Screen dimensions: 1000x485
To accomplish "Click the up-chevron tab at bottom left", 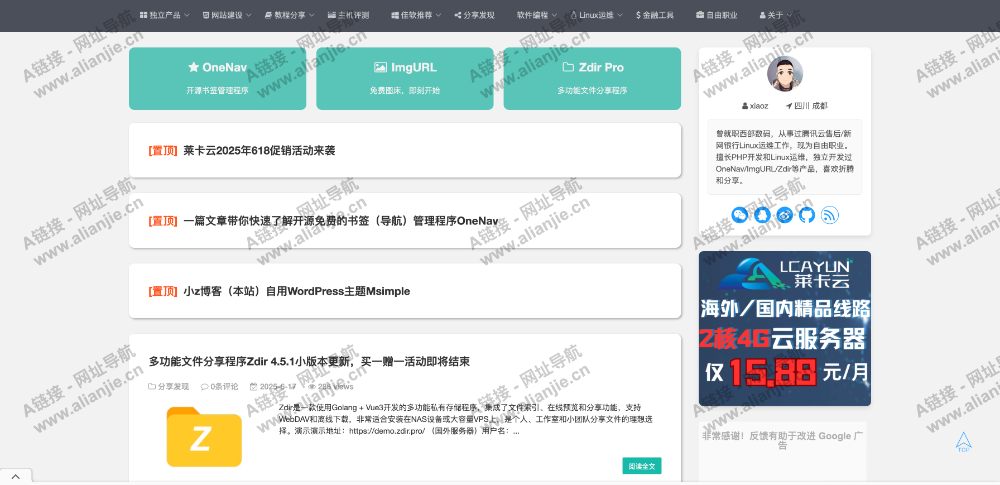I will pos(16,476).
